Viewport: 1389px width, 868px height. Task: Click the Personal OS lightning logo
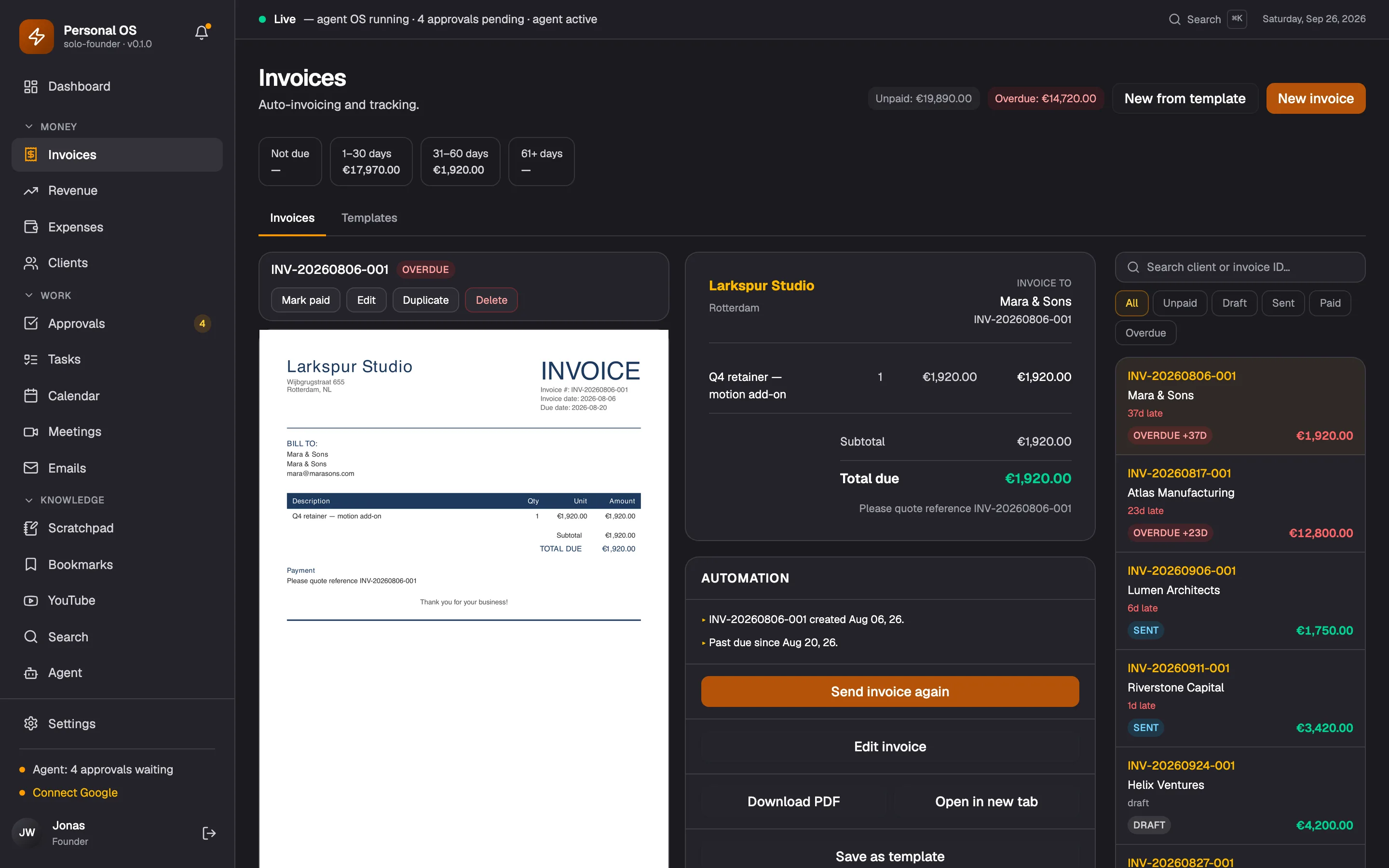point(36,36)
